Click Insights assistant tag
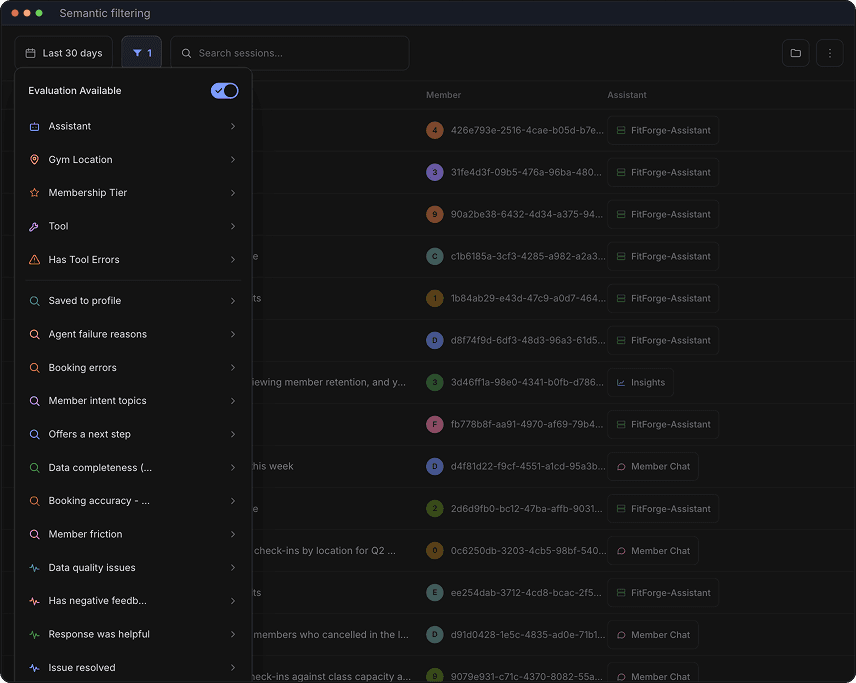This screenshot has width=856, height=683. point(640,382)
